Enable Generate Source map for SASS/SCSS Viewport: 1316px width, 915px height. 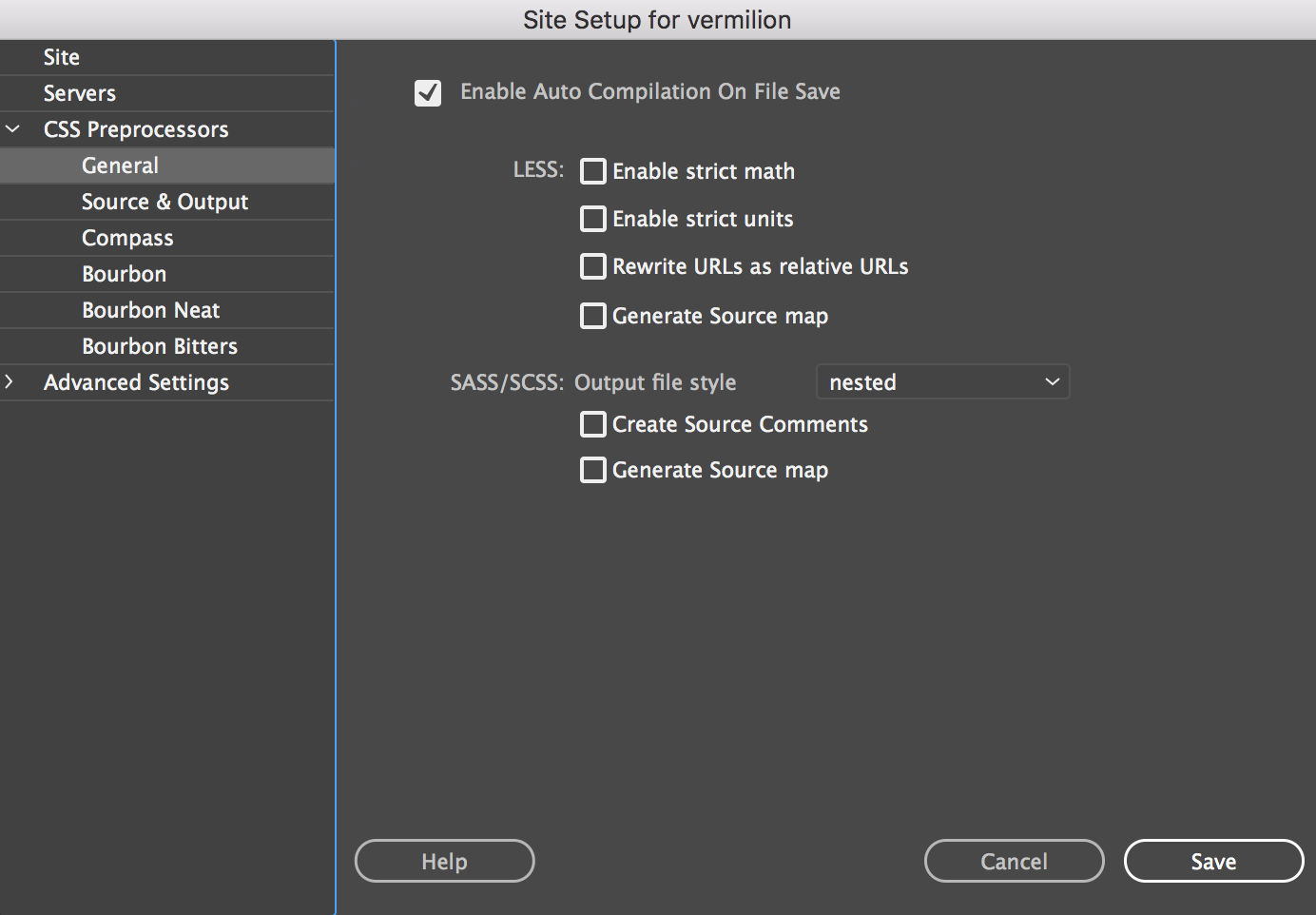[x=592, y=469]
